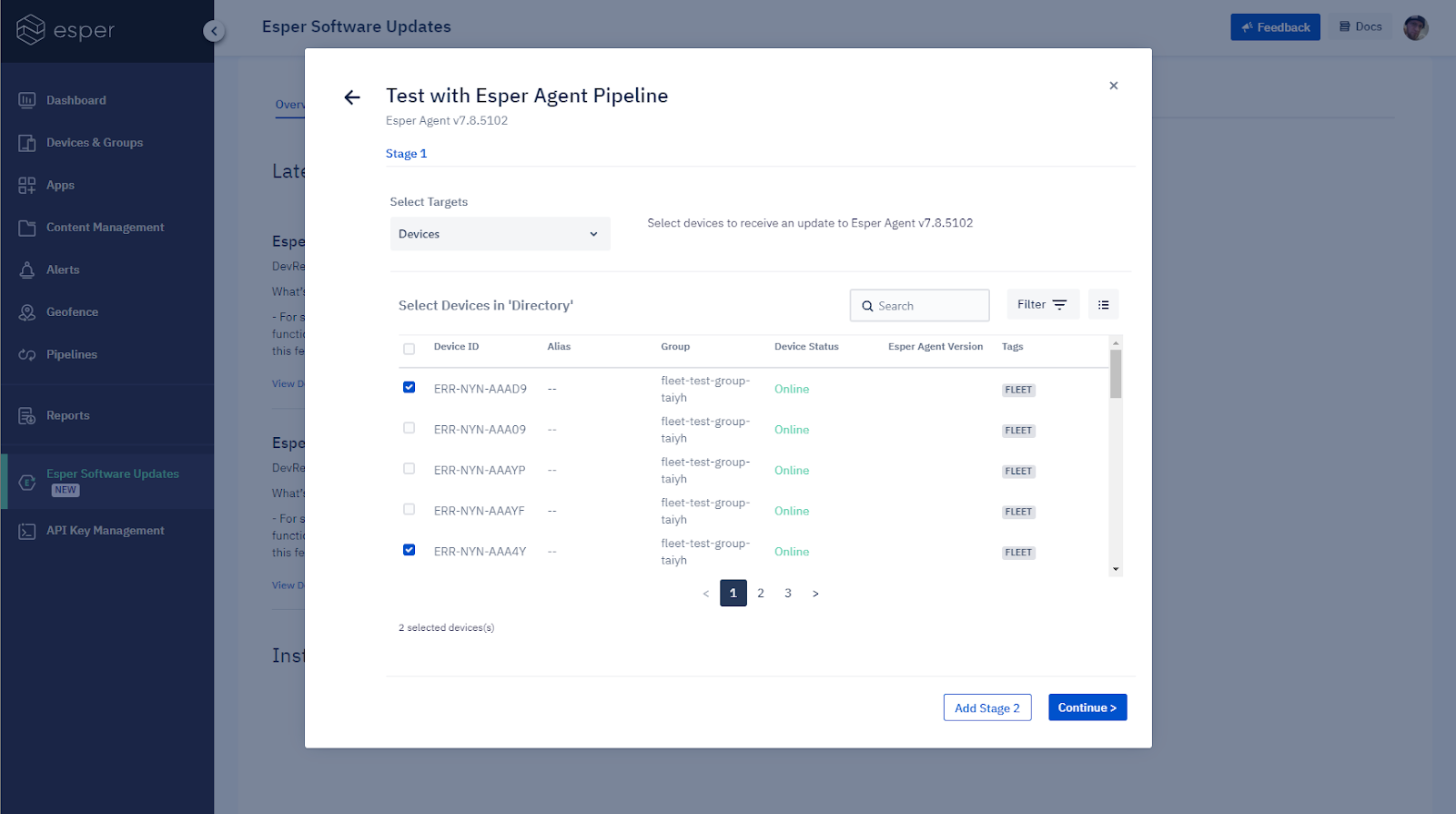1456x814 pixels.
Task: Open the Filter dropdown
Action: coord(1043,305)
